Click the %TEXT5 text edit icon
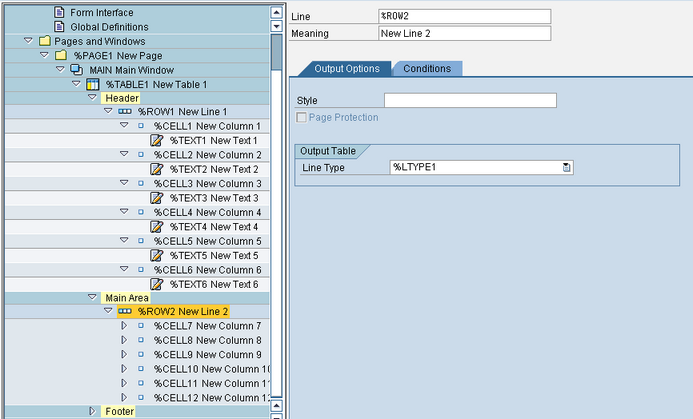Screen dimensions: 693x419 [156, 255]
